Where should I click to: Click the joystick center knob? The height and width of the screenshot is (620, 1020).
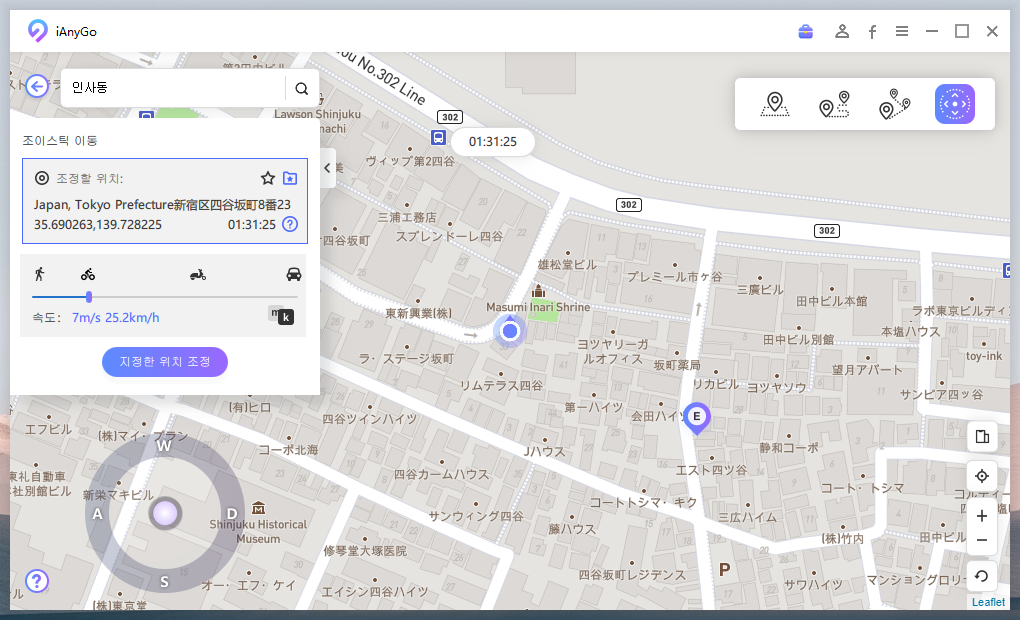(165, 513)
